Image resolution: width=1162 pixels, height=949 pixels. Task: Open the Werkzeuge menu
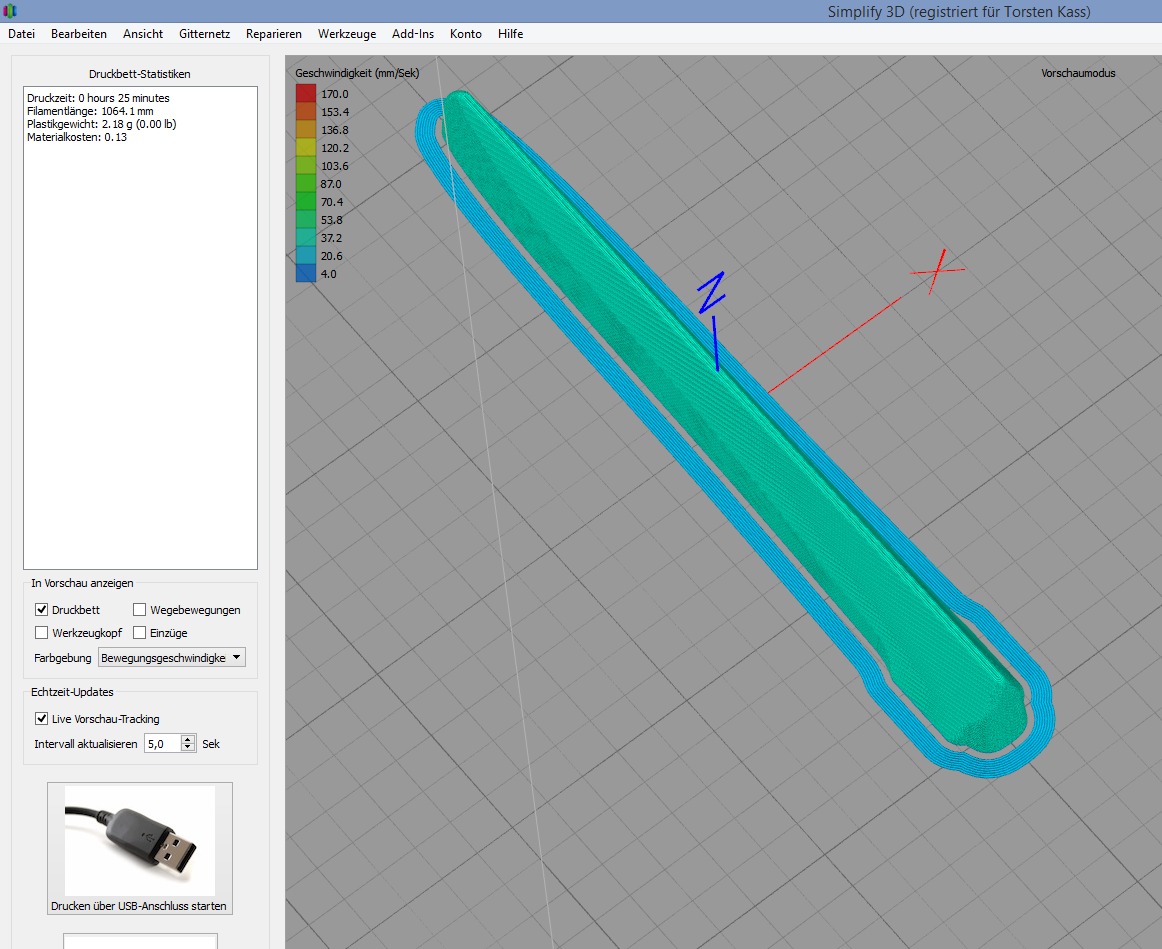point(347,34)
